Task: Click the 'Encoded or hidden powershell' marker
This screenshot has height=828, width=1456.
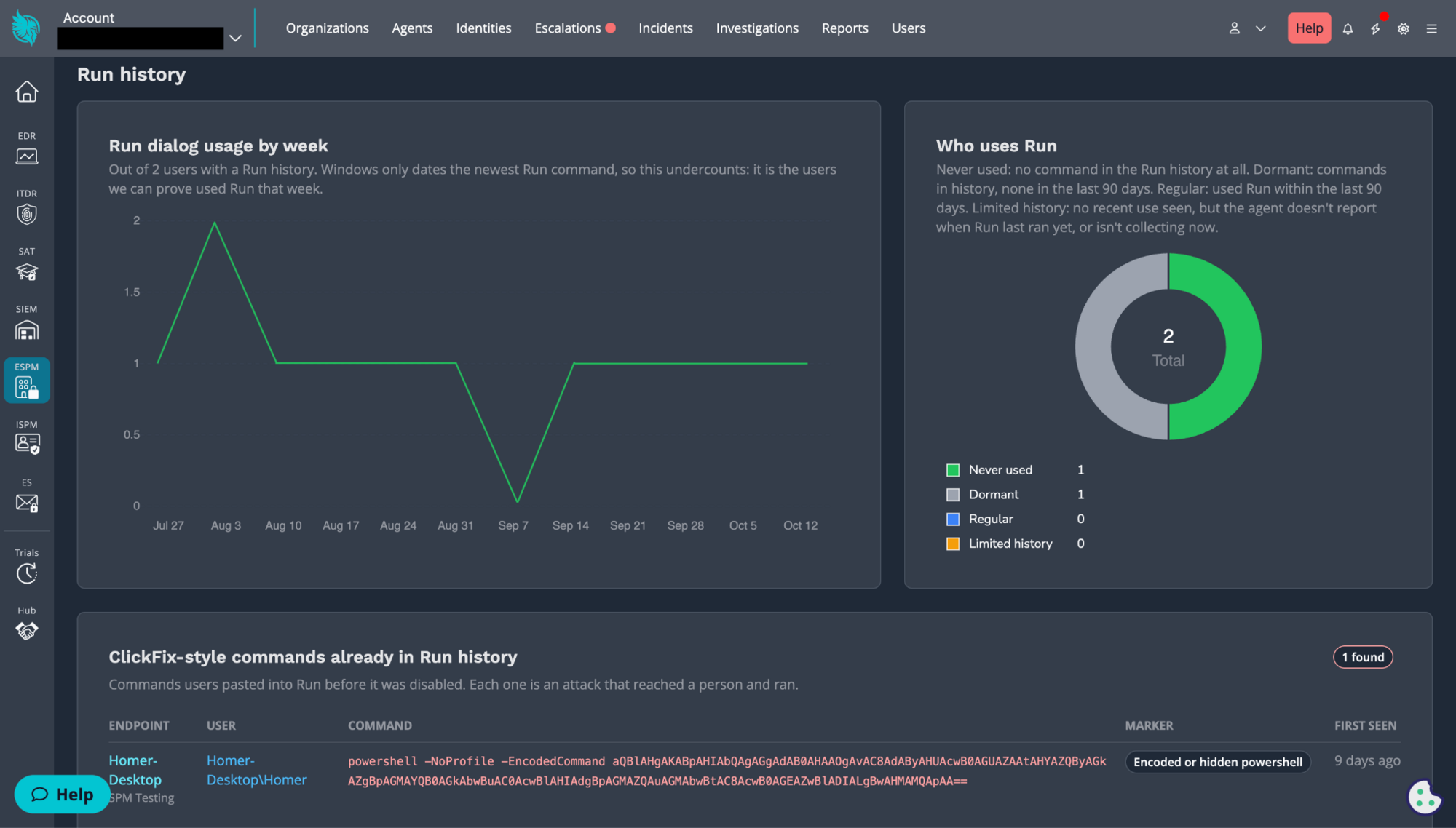Action: point(1217,762)
